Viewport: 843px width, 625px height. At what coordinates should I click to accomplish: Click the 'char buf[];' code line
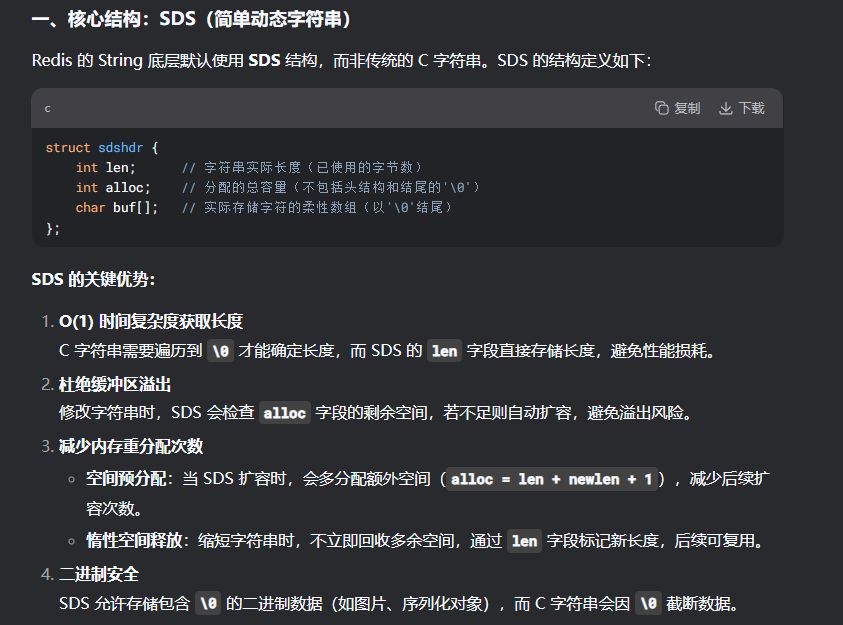pyautogui.click(x=117, y=207)
